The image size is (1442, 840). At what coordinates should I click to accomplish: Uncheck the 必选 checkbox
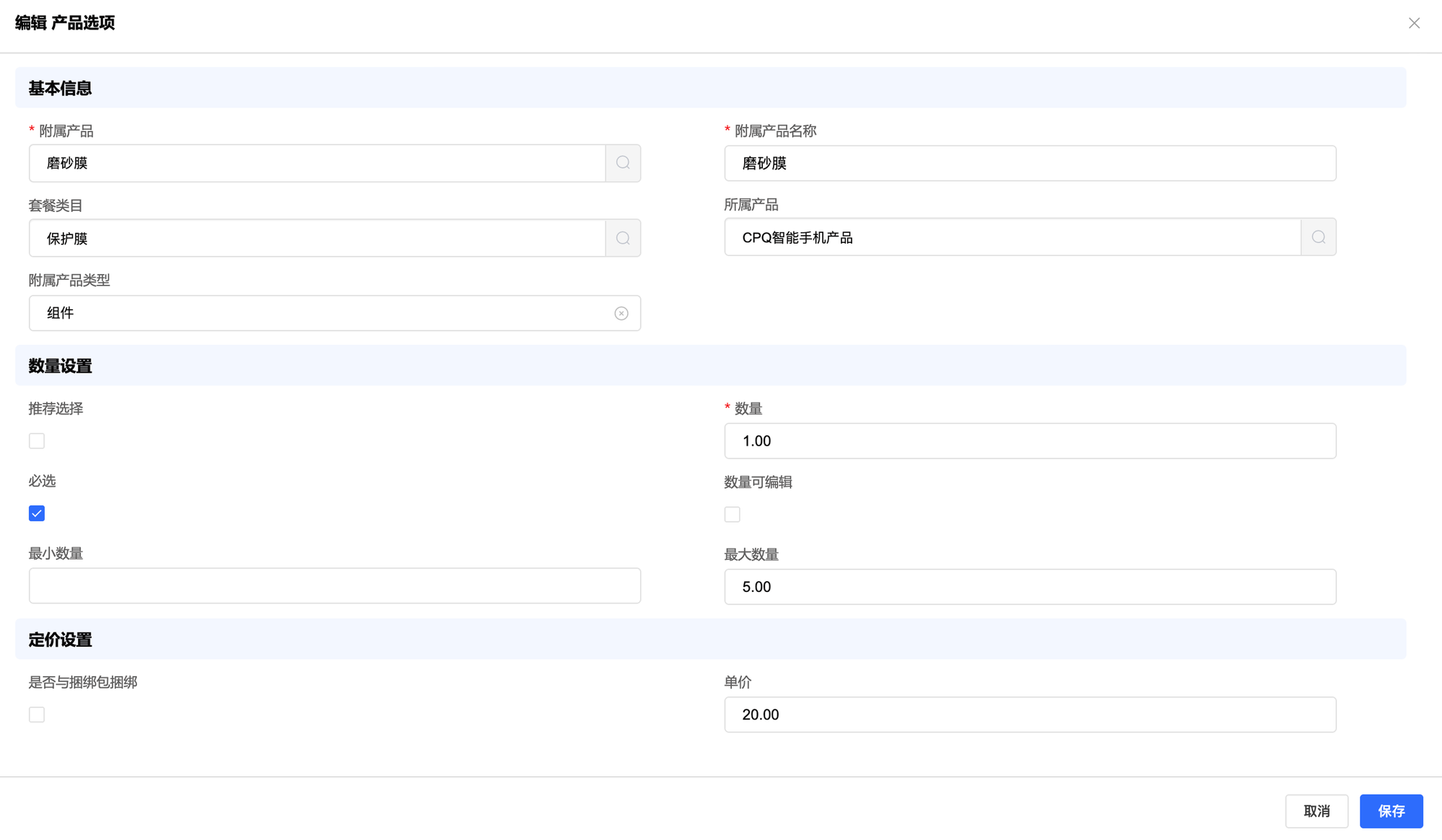37,513
